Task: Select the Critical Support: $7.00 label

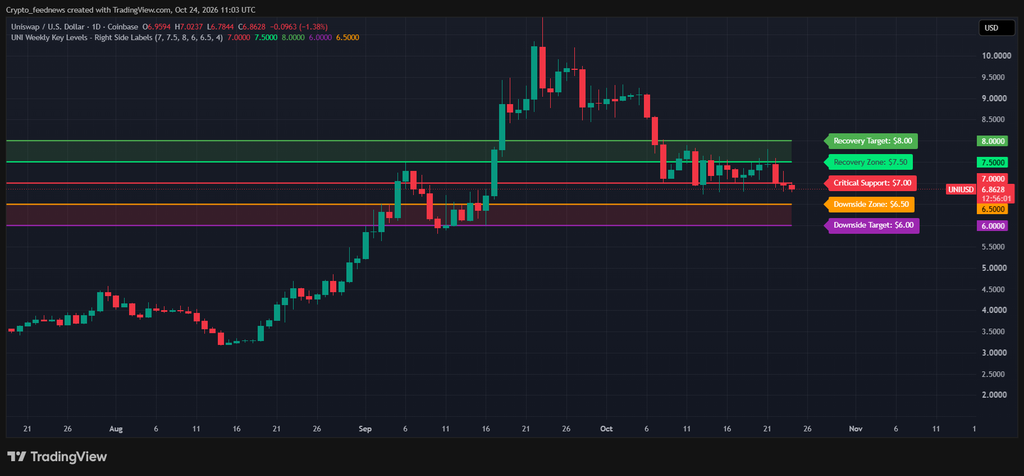Action: [871, 183]
